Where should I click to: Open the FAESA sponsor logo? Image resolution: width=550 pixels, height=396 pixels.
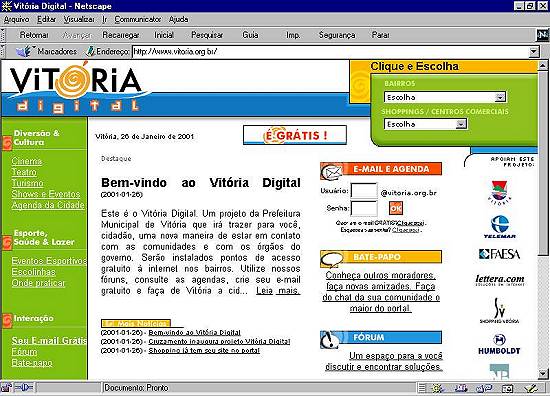(x=499, y=254)
